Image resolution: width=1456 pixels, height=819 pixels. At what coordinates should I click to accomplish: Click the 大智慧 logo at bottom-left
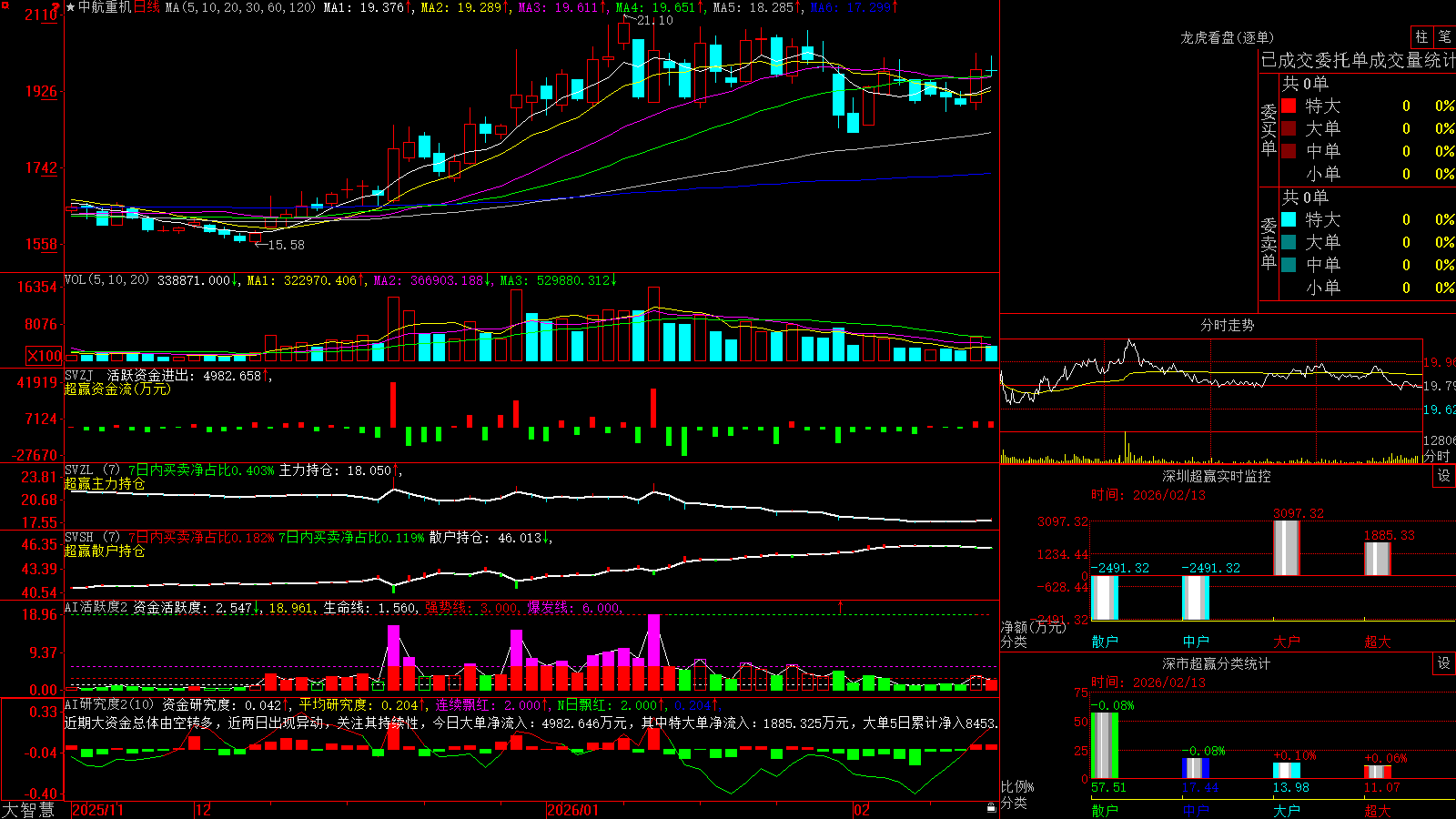[x=28, y=810]
